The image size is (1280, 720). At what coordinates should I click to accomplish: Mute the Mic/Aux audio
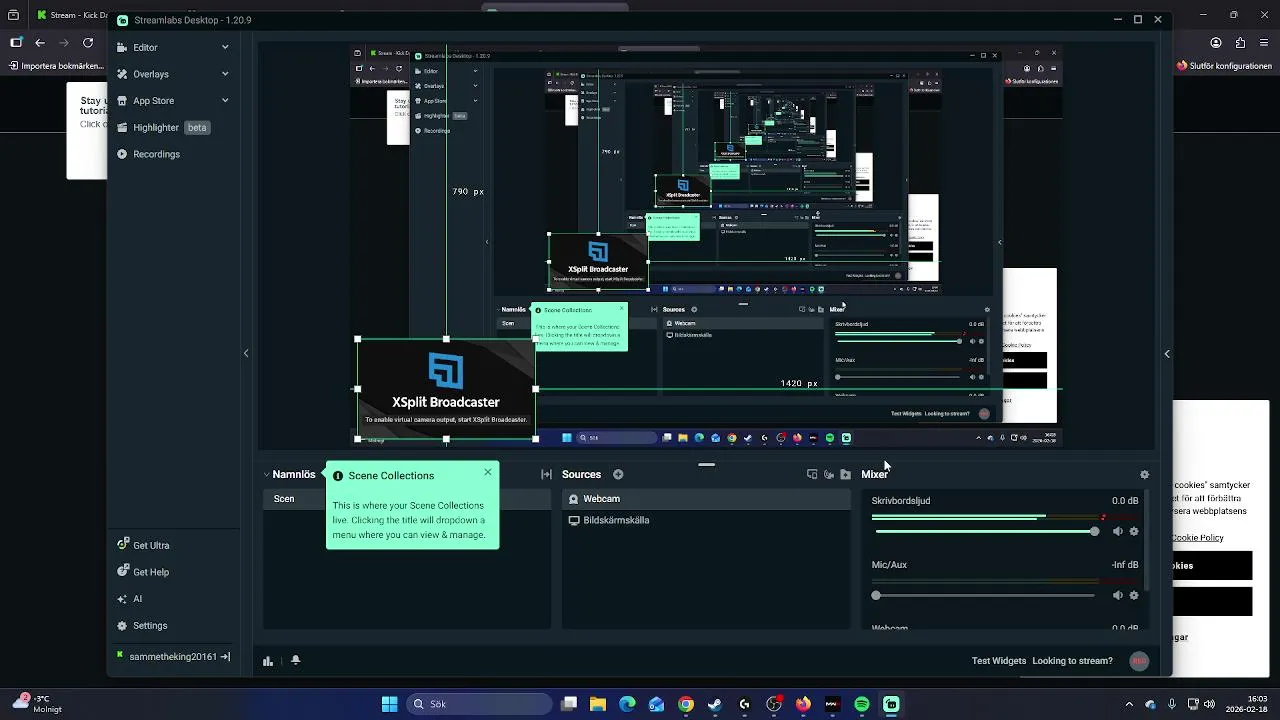click(x=1118, y=596)
